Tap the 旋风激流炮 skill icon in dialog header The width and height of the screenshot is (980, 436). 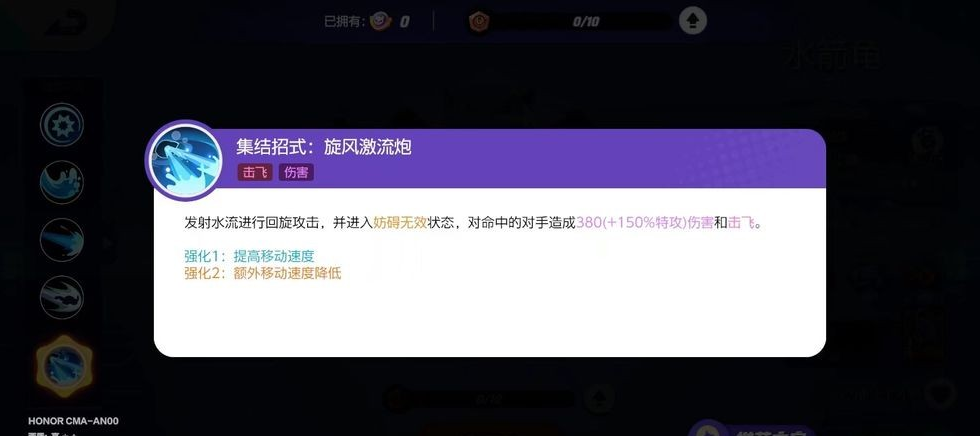(185, 159)
